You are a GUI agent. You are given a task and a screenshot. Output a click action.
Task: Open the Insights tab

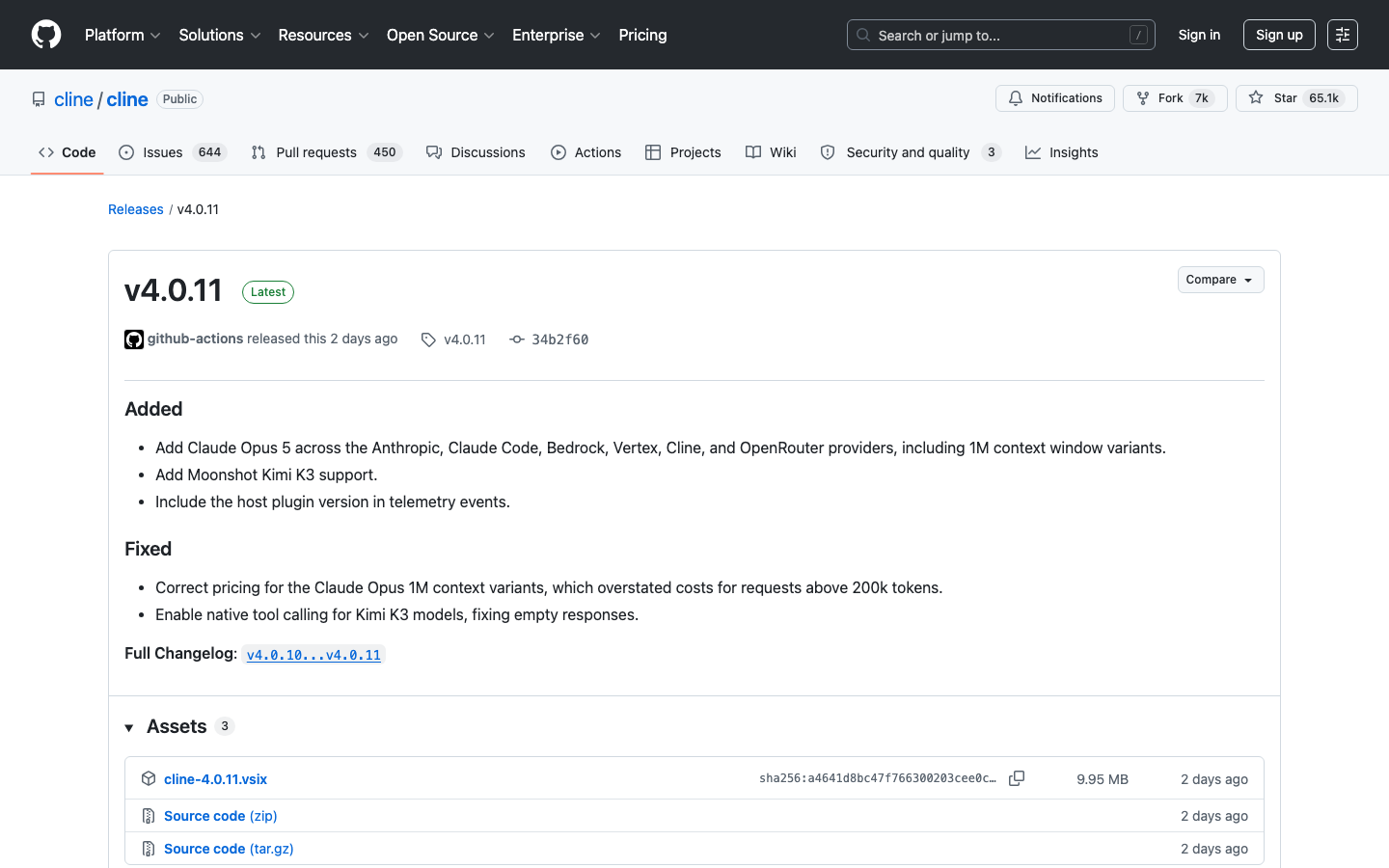point(1061,152)
